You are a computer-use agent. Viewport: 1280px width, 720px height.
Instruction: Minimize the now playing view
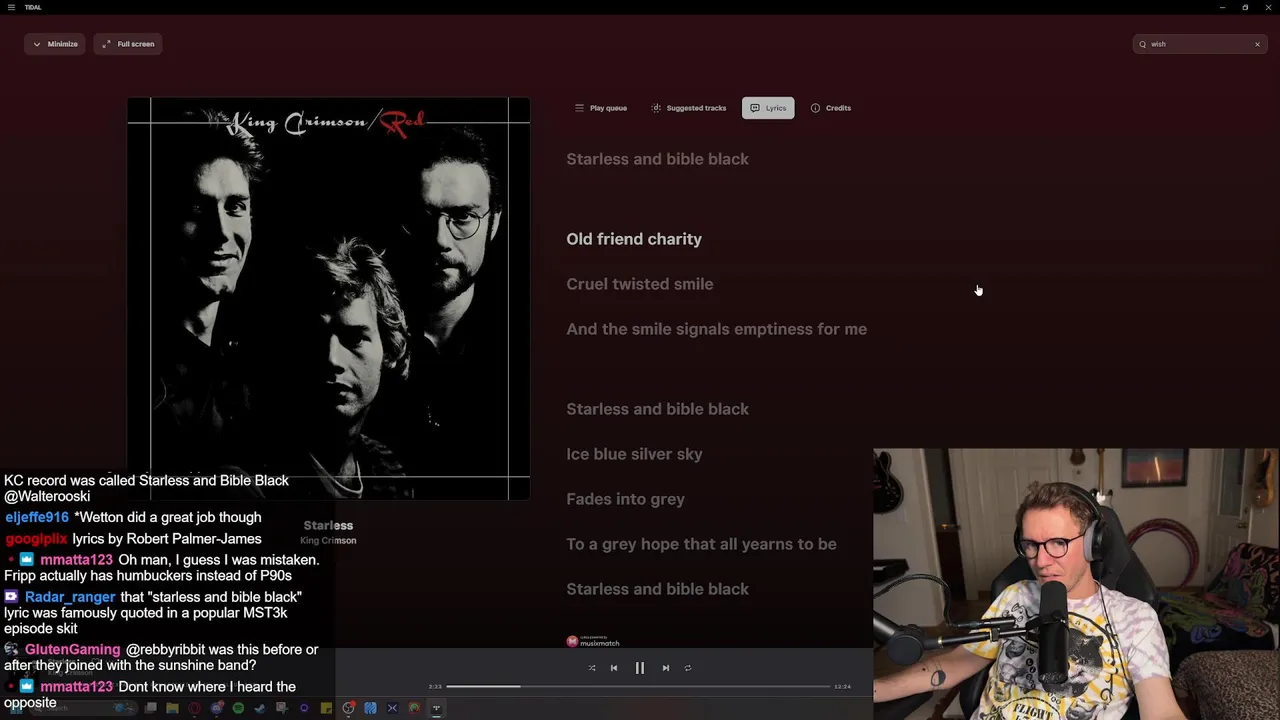[x=54, y=44]
